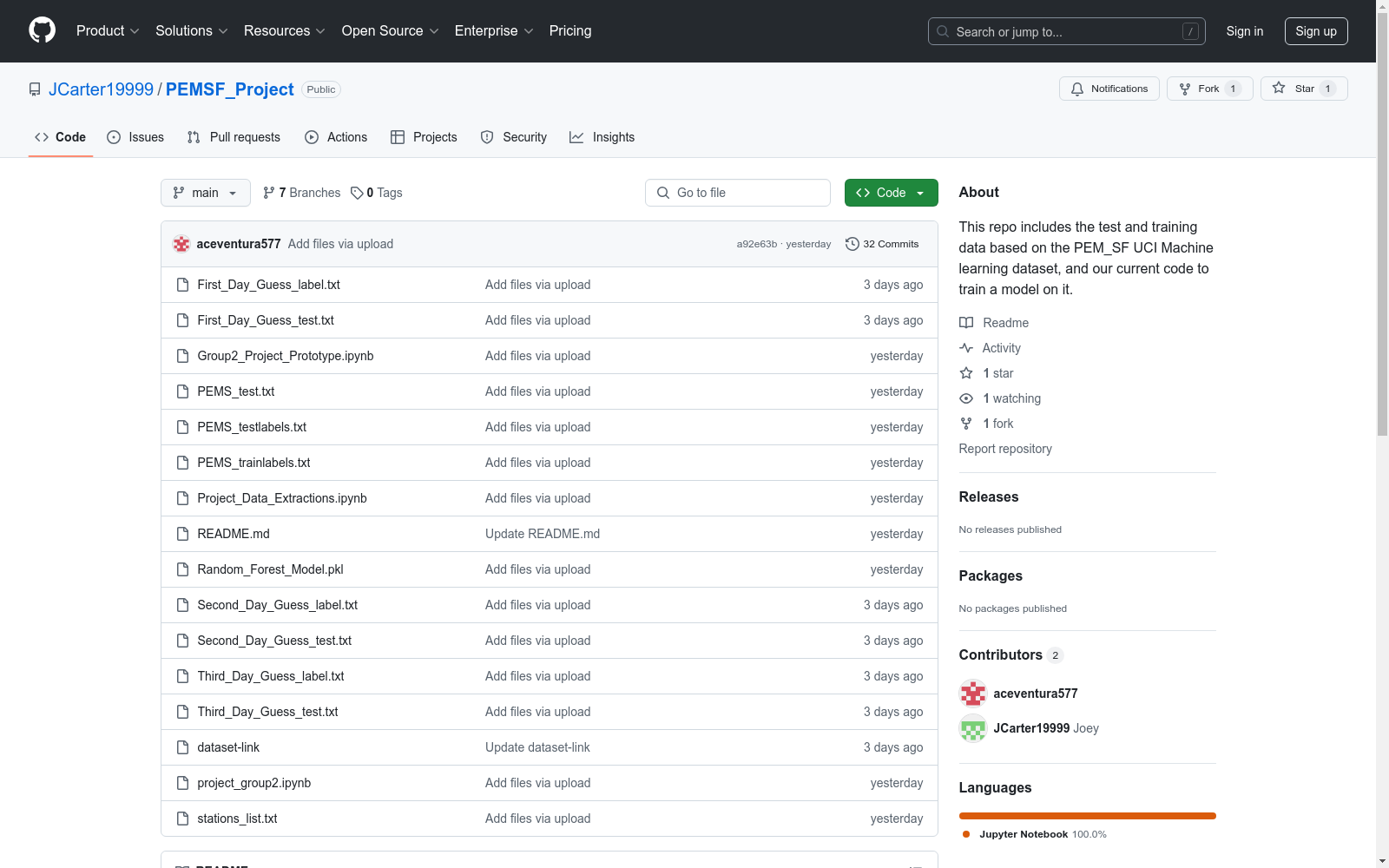The image size is (1389, 868).
Task: Click the fork icon in Fork button
Action: [1185, 89]
